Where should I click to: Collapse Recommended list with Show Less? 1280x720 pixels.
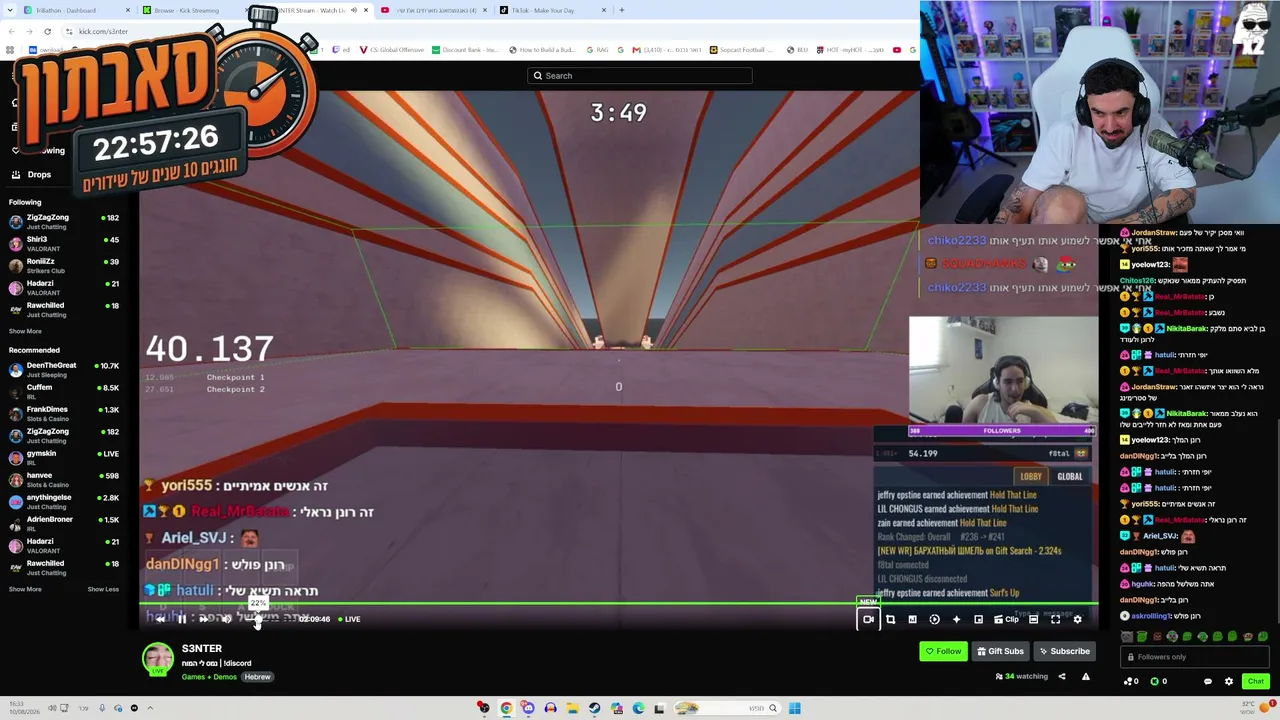[x=103, y=589]
